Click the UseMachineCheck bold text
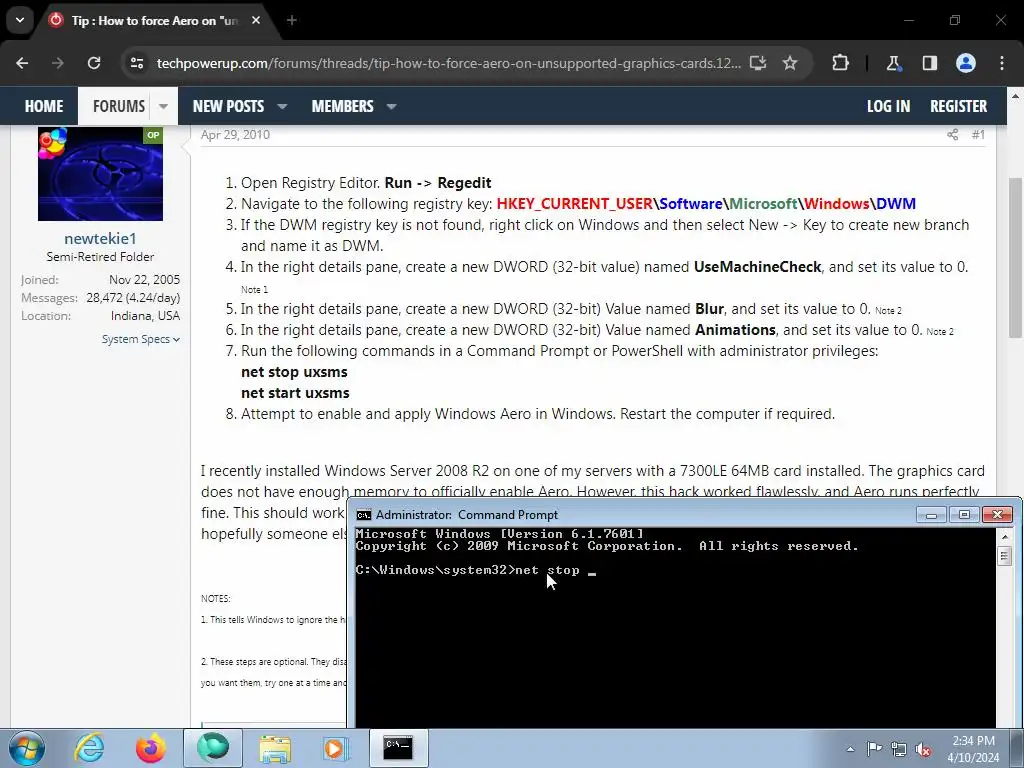The image size is (1024, 768). coord(758,266)
